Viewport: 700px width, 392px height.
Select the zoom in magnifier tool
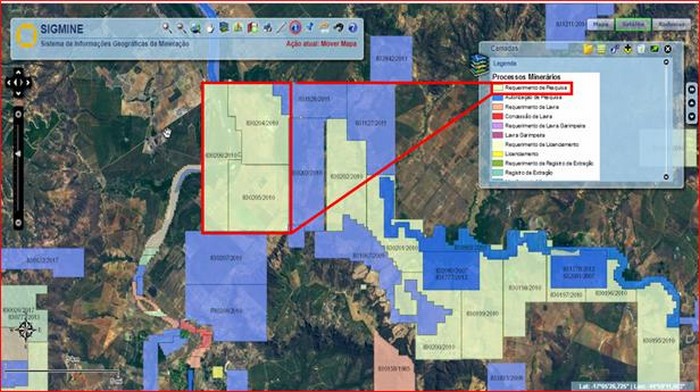(x=167, y=28)
